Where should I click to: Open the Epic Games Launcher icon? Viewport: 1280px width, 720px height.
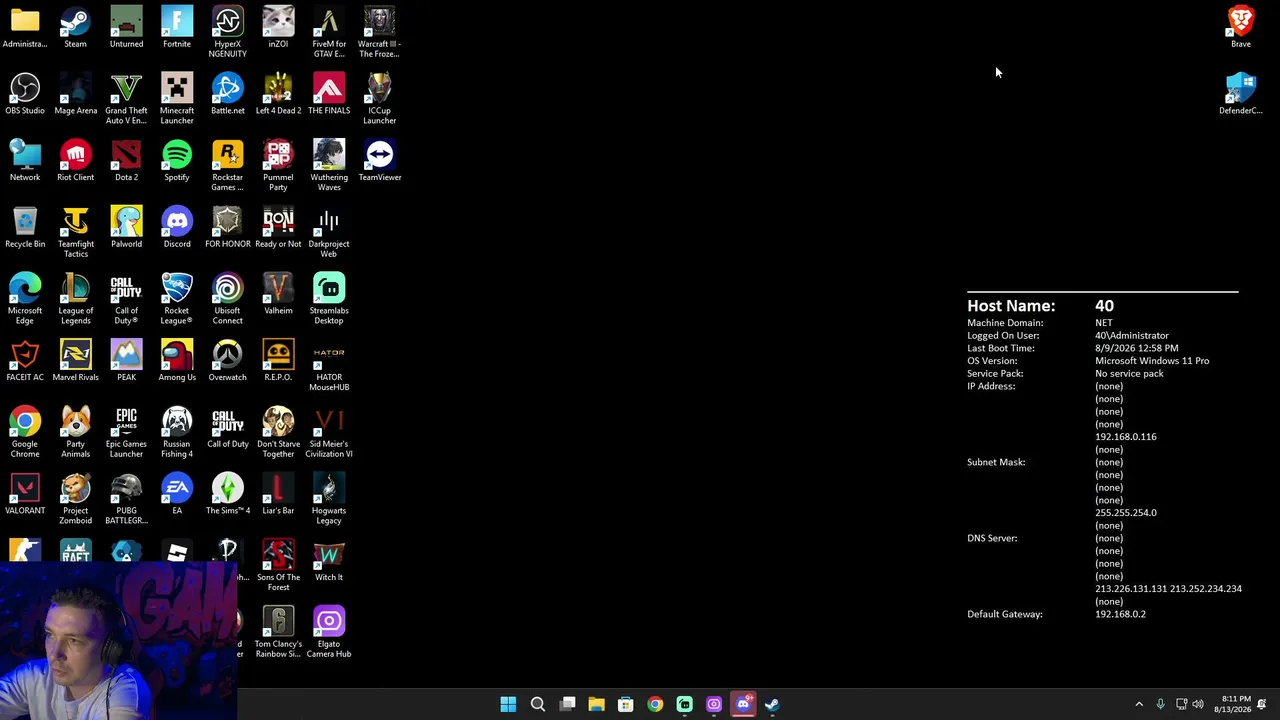tap(126, 431)
